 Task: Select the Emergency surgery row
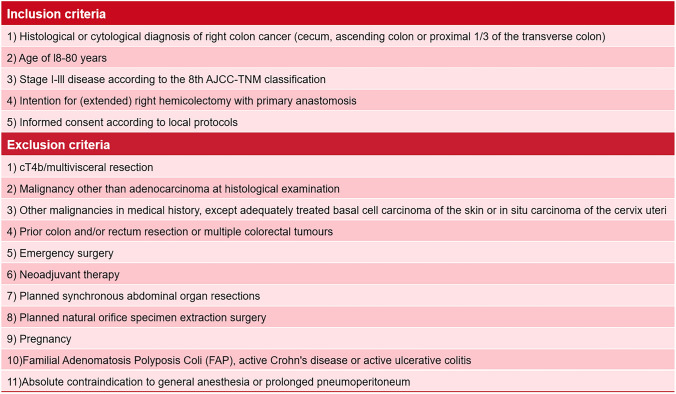(338, 253)
